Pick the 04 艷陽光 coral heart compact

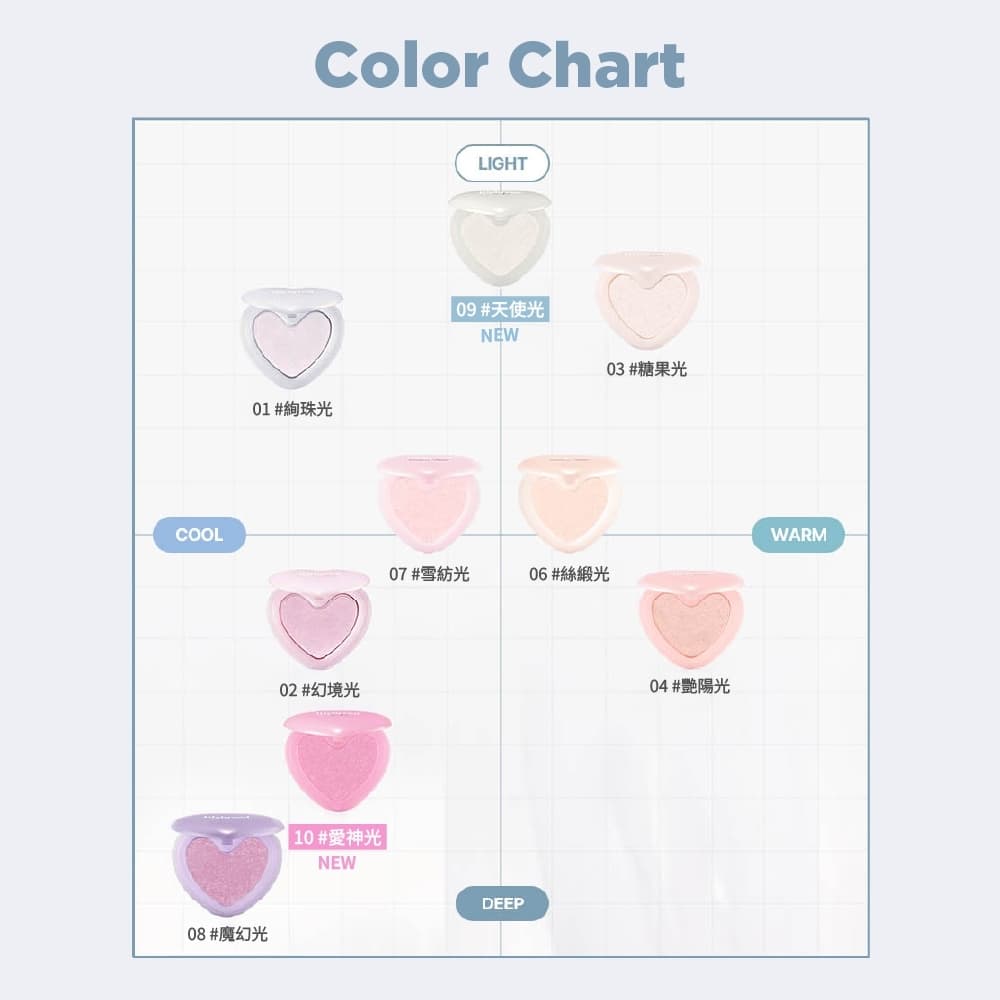coord(690,619)
